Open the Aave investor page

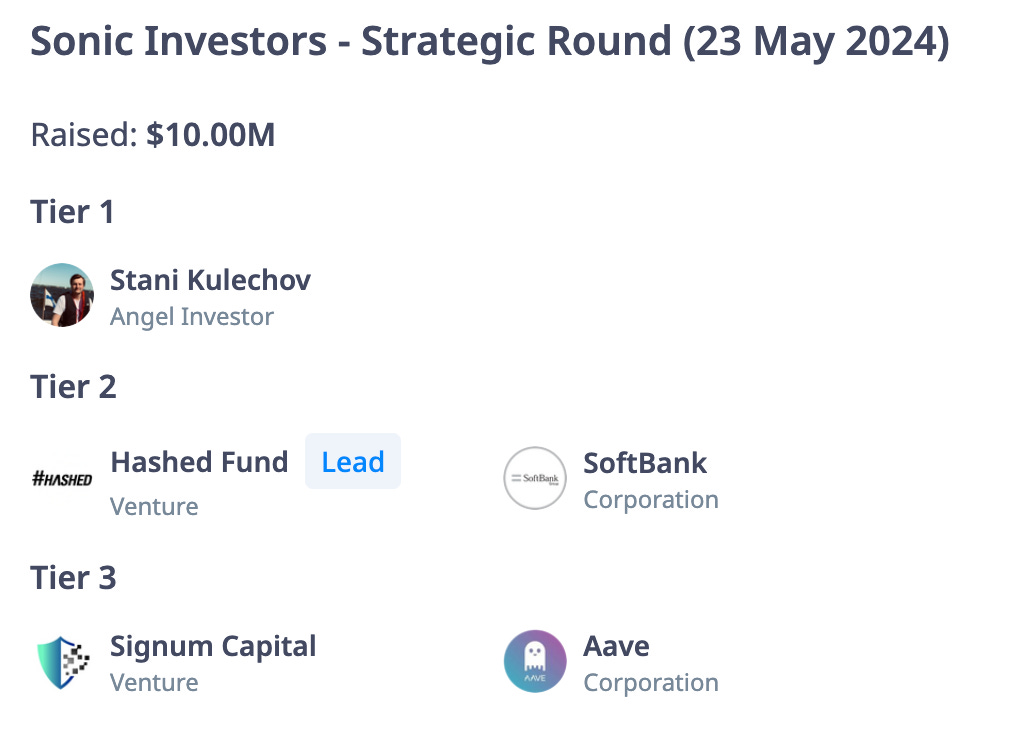(616, 646)
